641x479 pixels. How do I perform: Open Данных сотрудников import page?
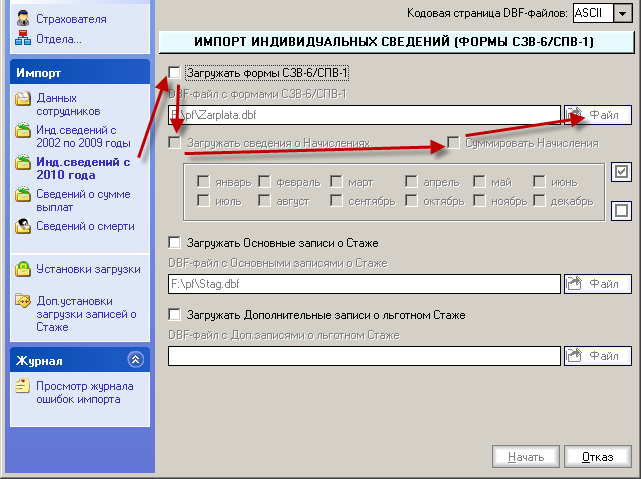click(x=68, y=104)
